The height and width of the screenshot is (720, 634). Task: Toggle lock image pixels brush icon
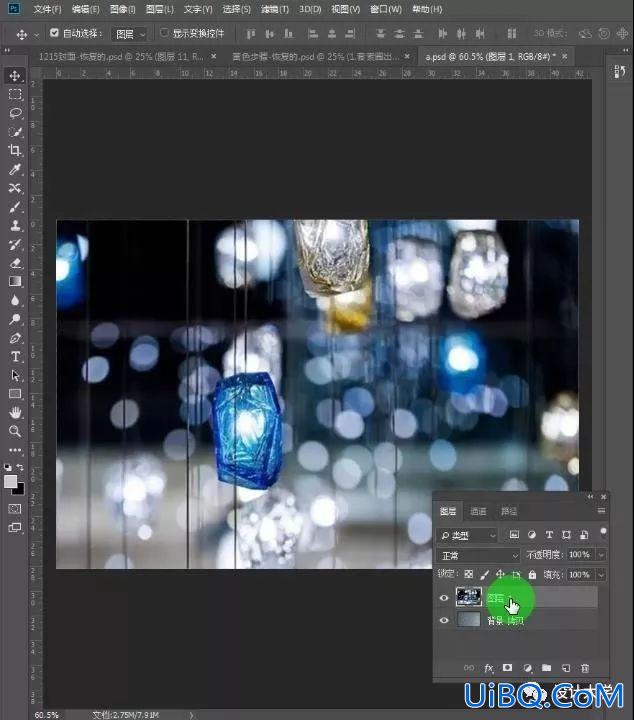pos(484,574)
